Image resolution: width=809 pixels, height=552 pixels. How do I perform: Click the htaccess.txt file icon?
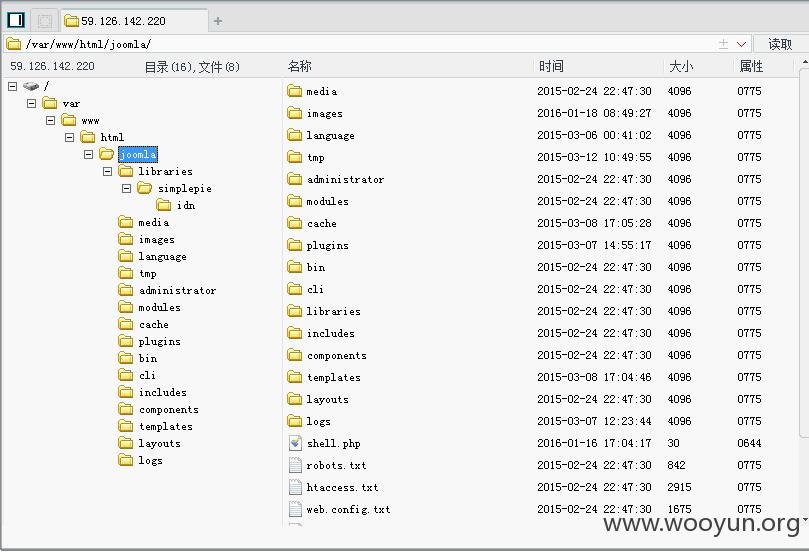pos(295,487)
